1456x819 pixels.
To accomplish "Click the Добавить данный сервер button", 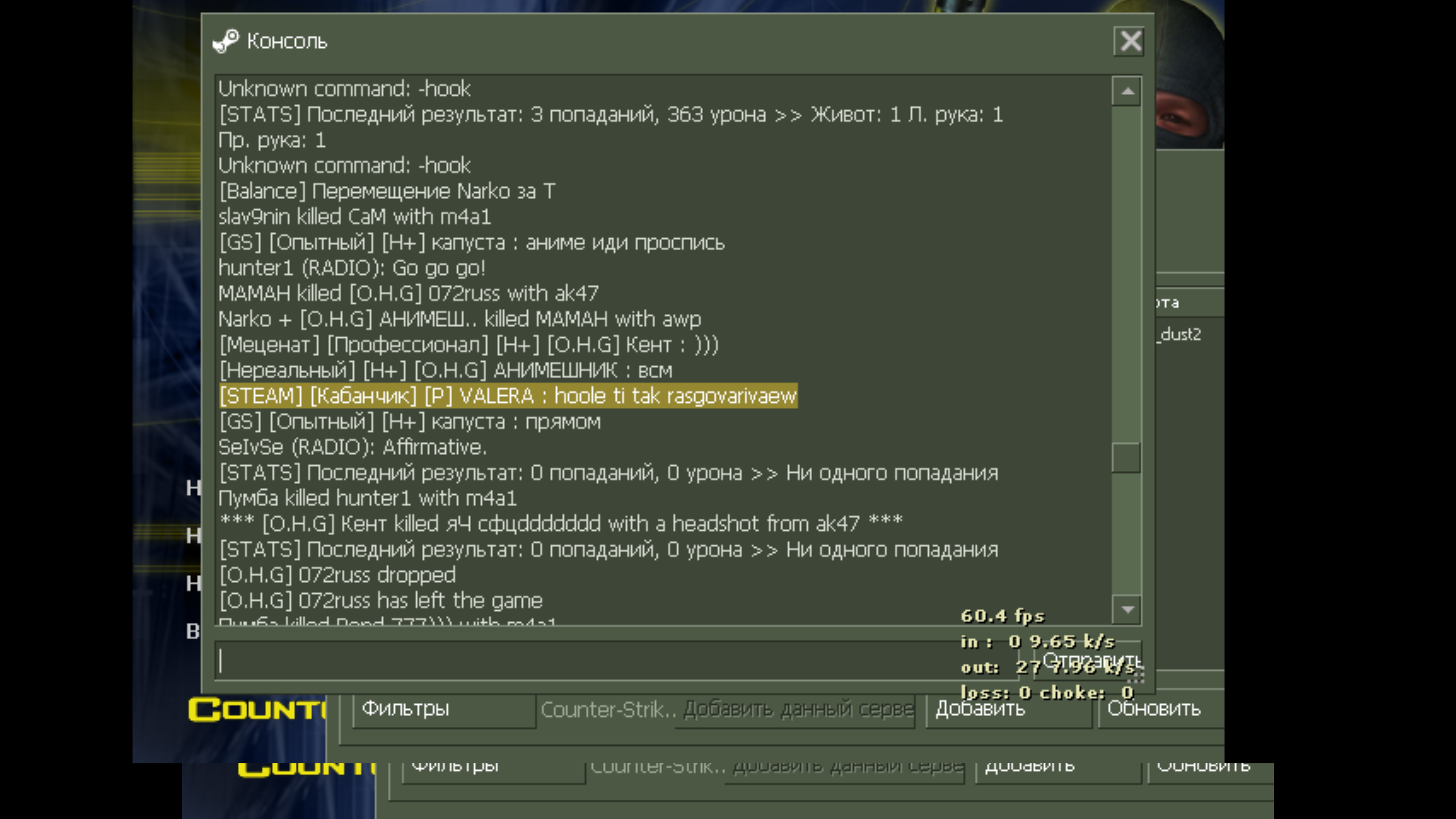I will 796,709.
